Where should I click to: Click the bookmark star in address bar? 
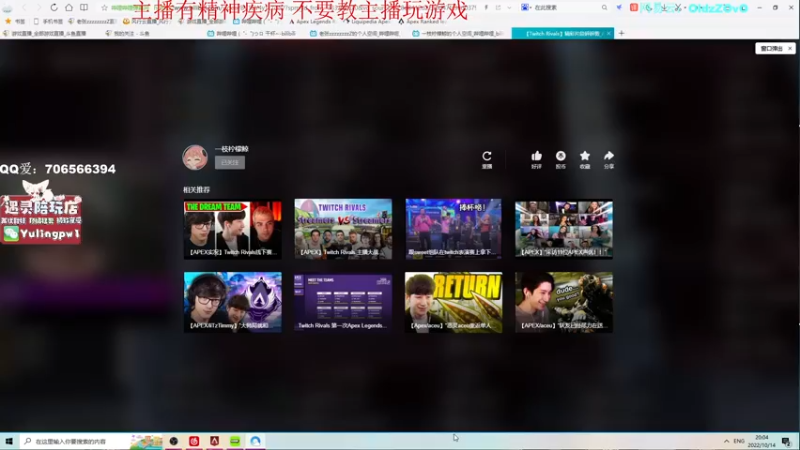pyautogui.click(x=104, y=8)
